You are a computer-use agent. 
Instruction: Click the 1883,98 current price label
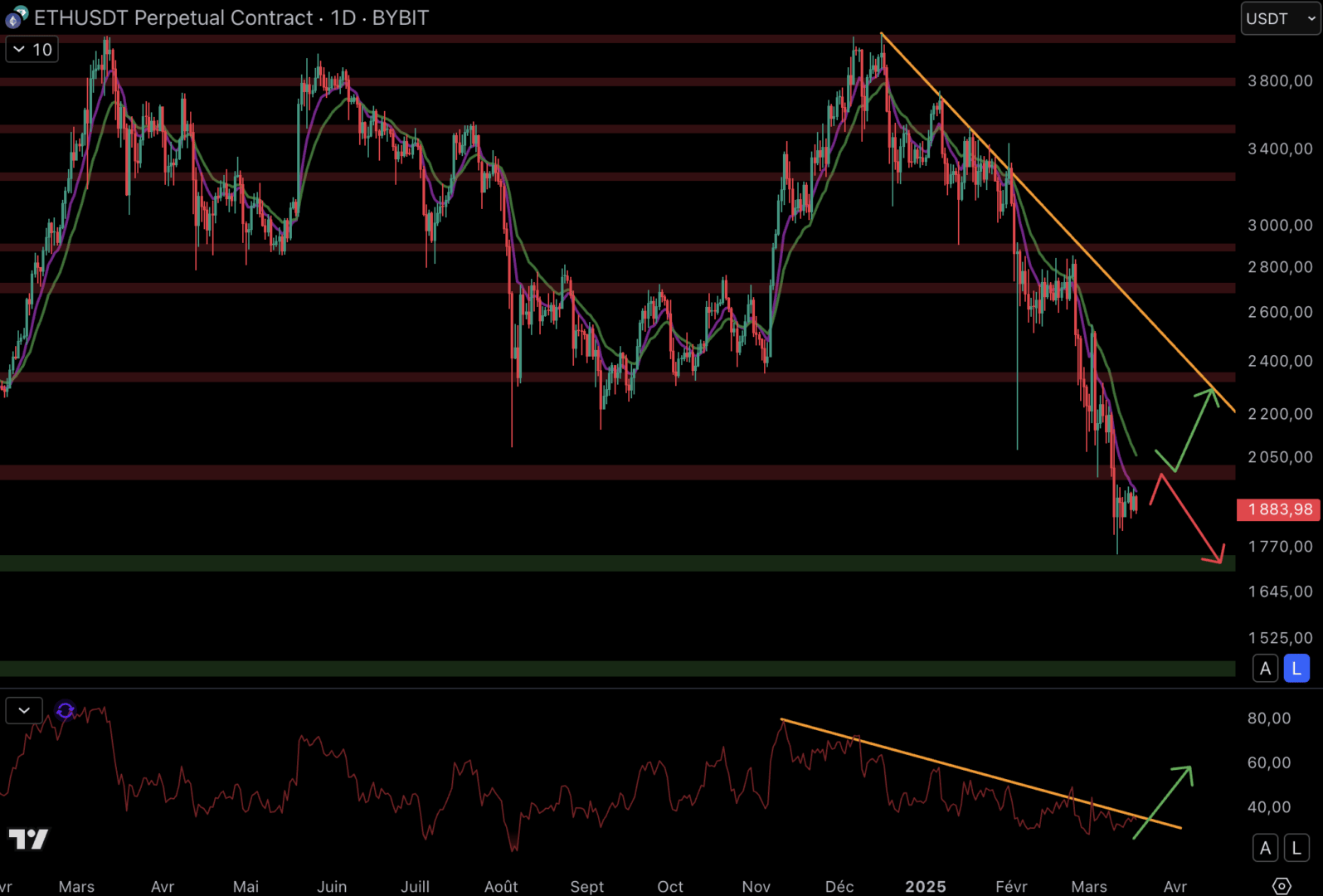point(1278,509)
